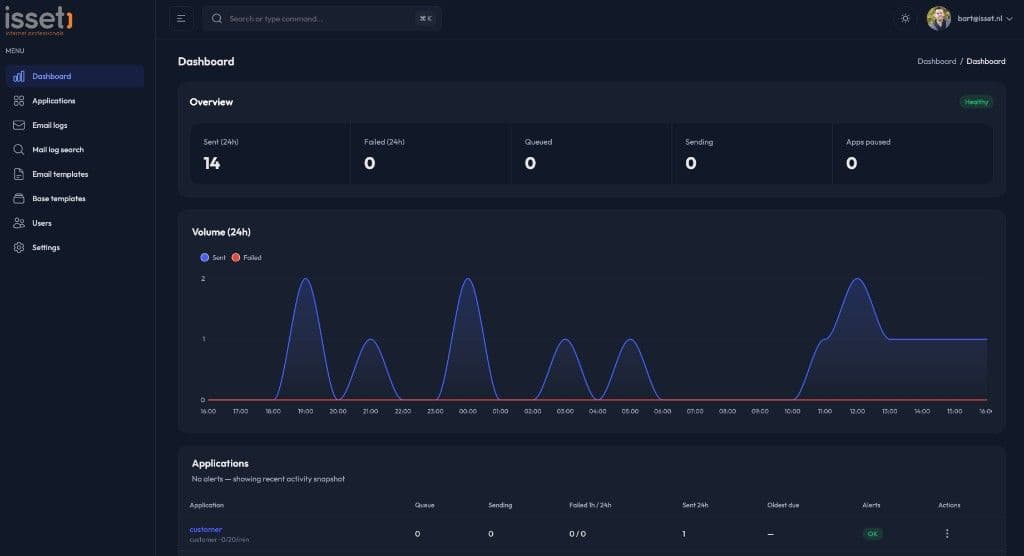This screenshot has width=1024, height=556.
Task: Click the Dashboard bar chart icon in sidebar
Action: tap(19, 76)
